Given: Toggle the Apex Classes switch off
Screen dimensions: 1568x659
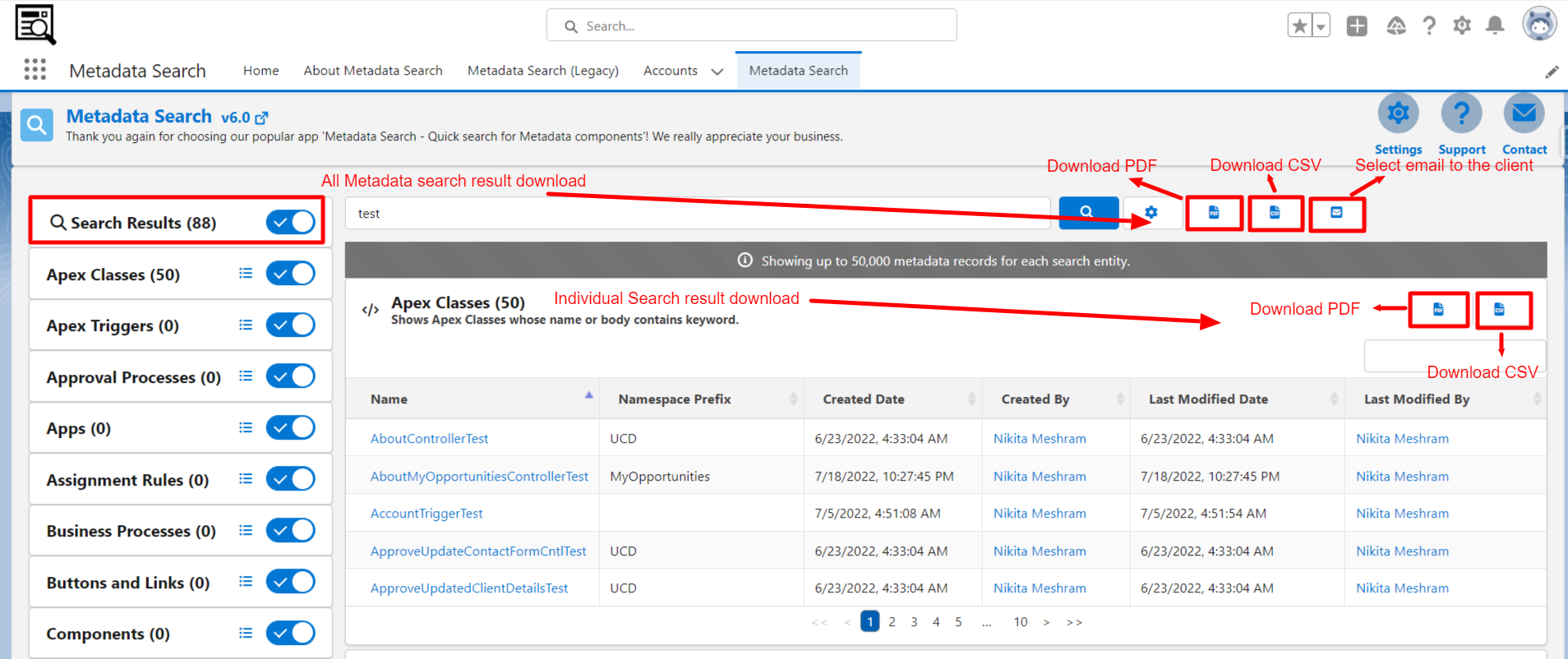Looking at the screenshot, I should point(291,274).
